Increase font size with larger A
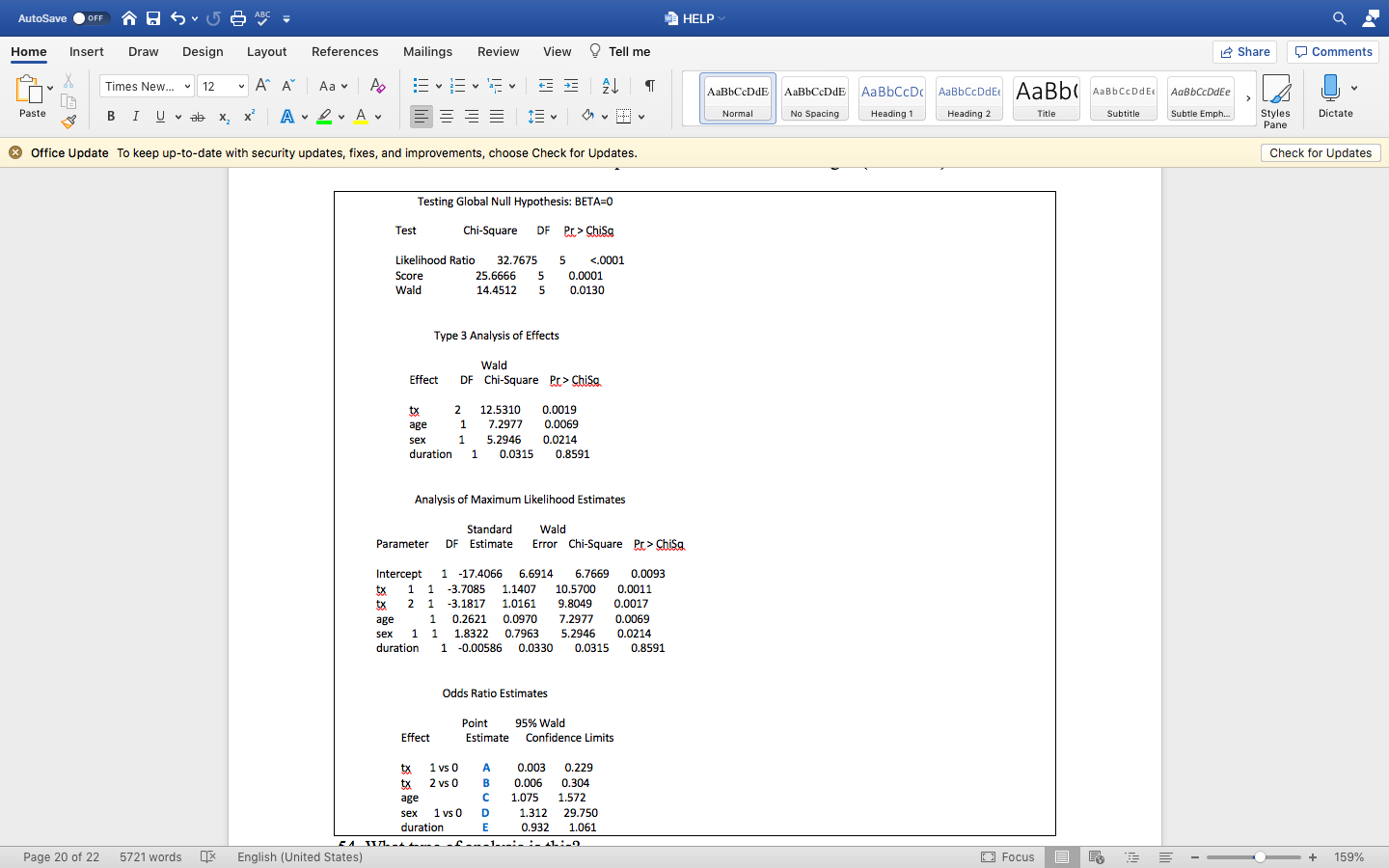The image size is (1389, 868). pyautogui.click(x=262, y=86)
